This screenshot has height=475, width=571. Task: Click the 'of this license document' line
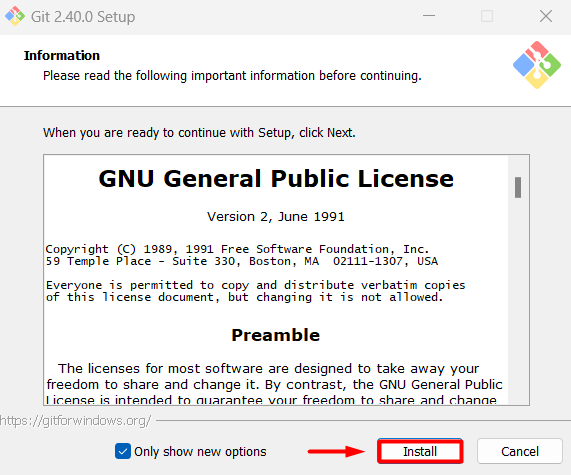coord(244,297)
